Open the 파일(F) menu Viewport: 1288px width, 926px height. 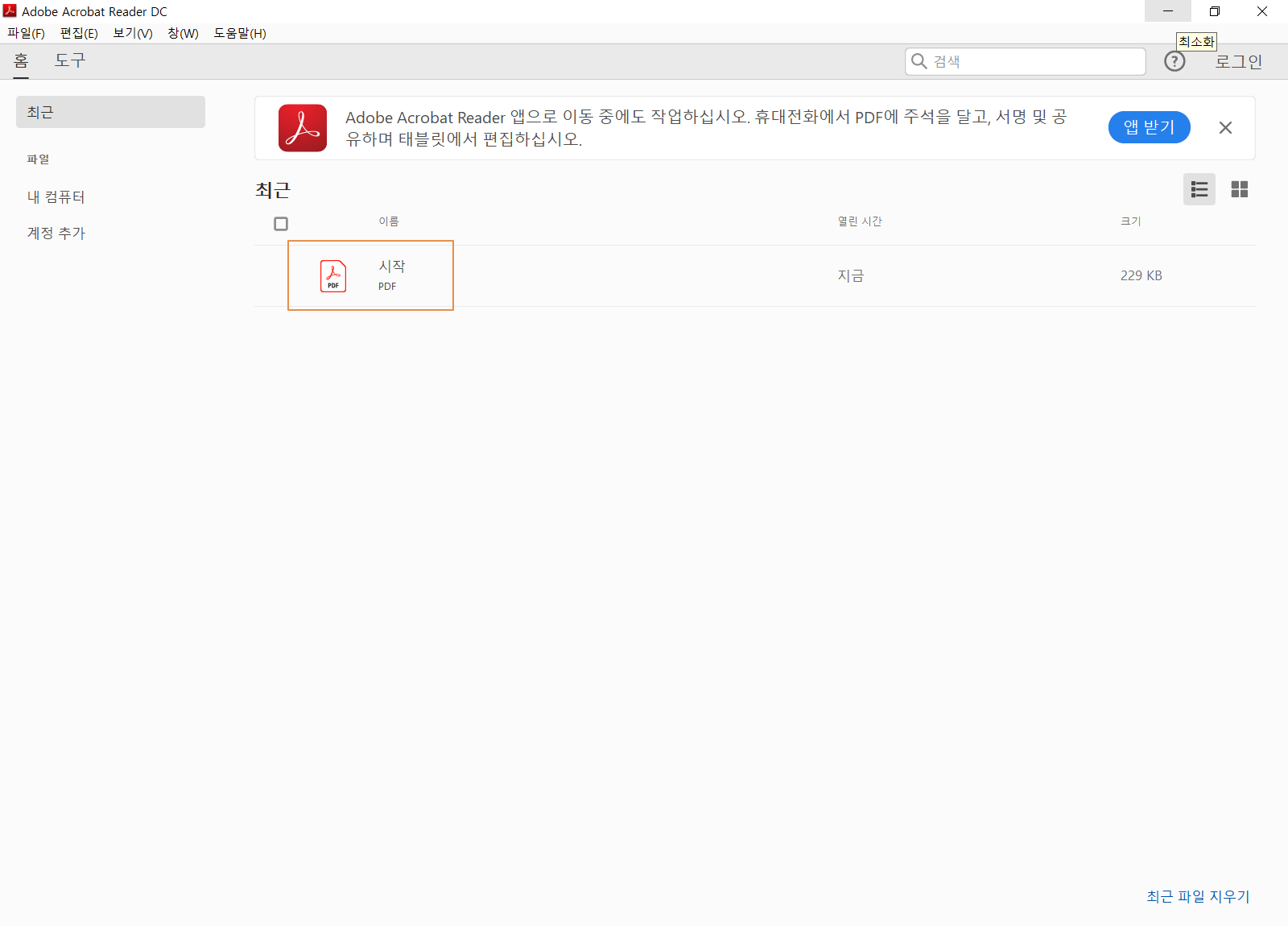26,33
